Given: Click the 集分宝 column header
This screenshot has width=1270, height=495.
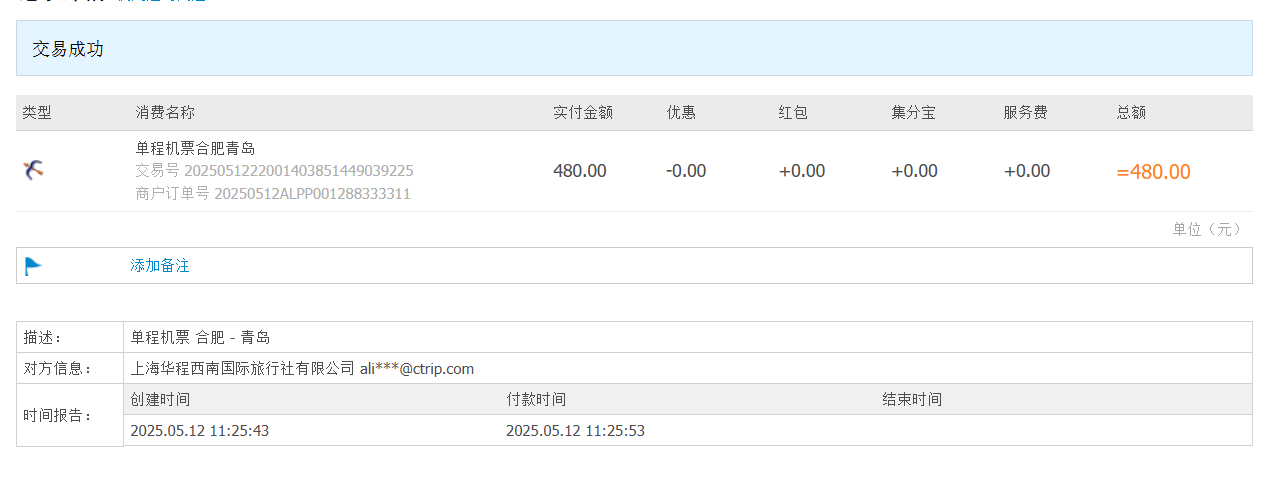Looking at the screenshot, I should [913, 113].
